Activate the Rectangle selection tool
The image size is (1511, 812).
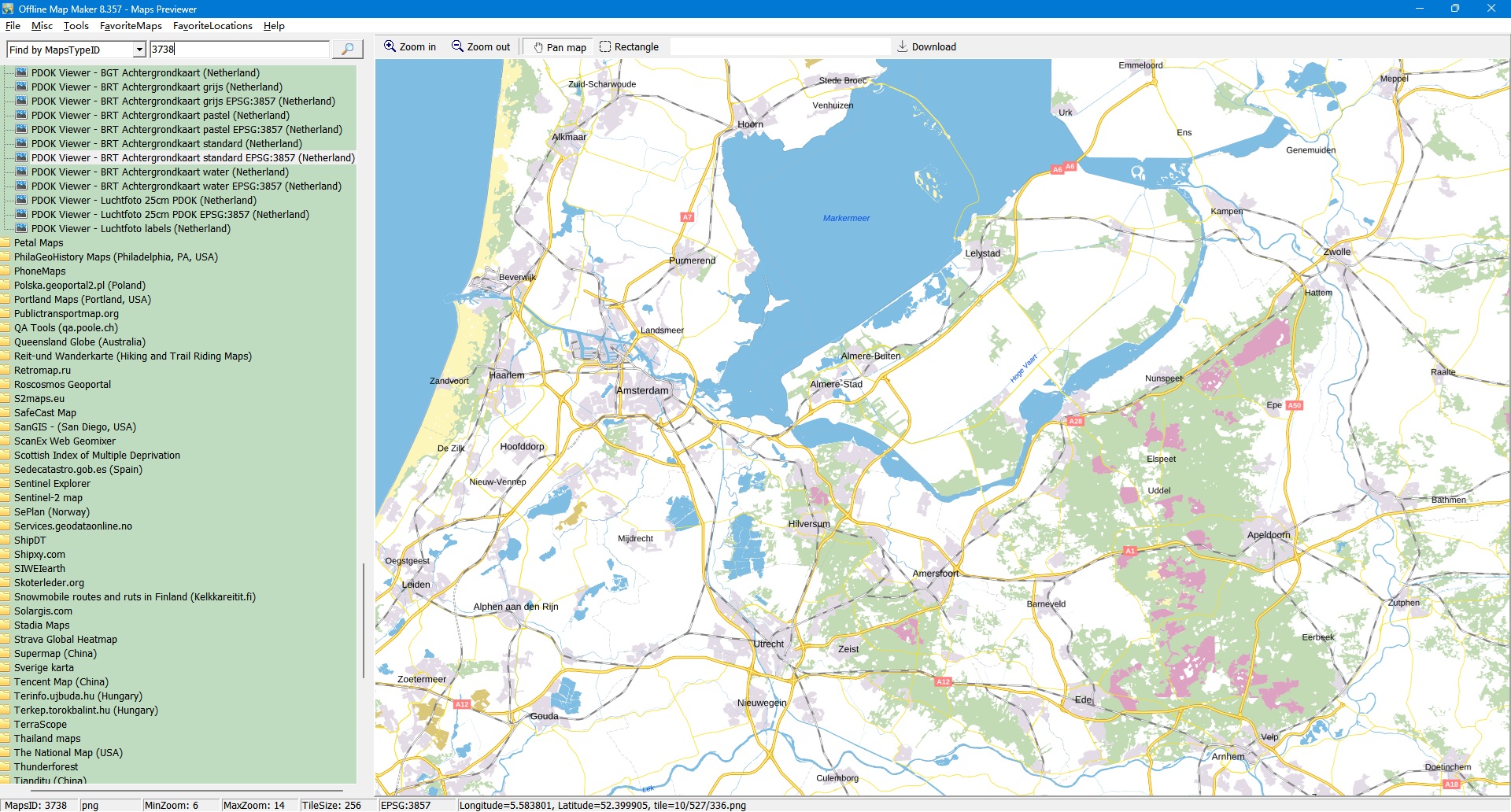click(x=604, y=46)
